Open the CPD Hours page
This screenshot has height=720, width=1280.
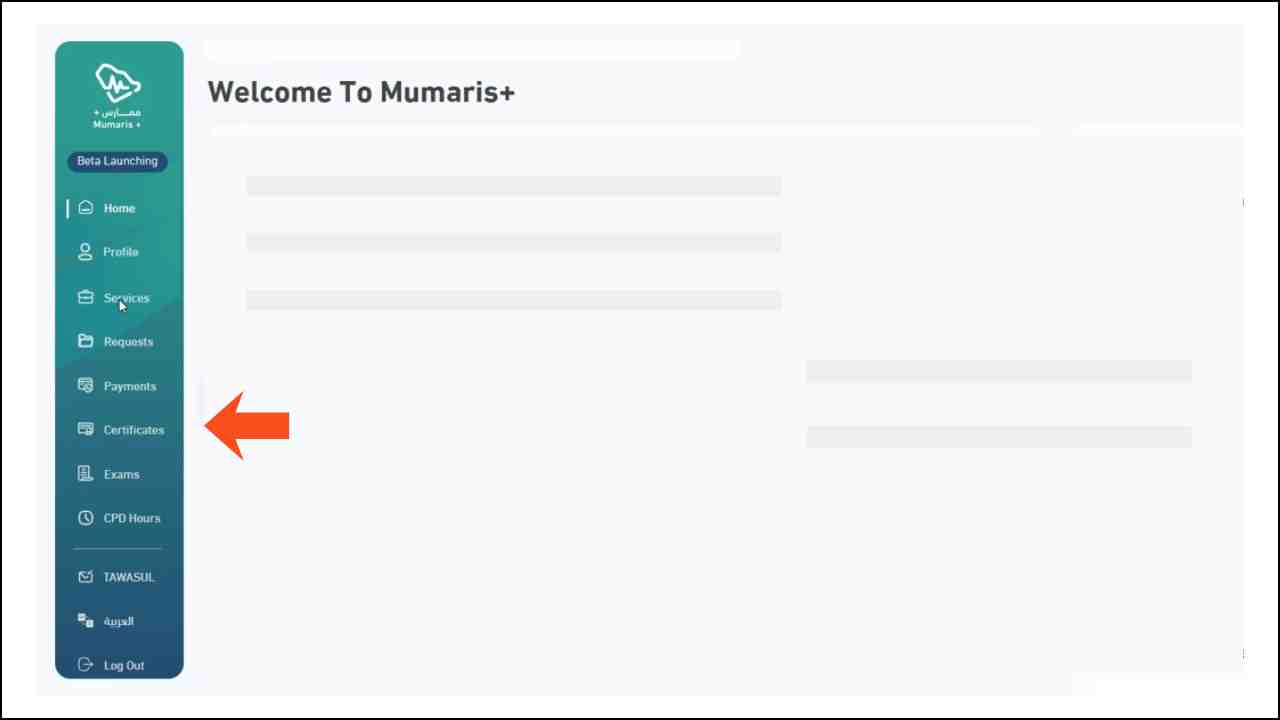132,518
